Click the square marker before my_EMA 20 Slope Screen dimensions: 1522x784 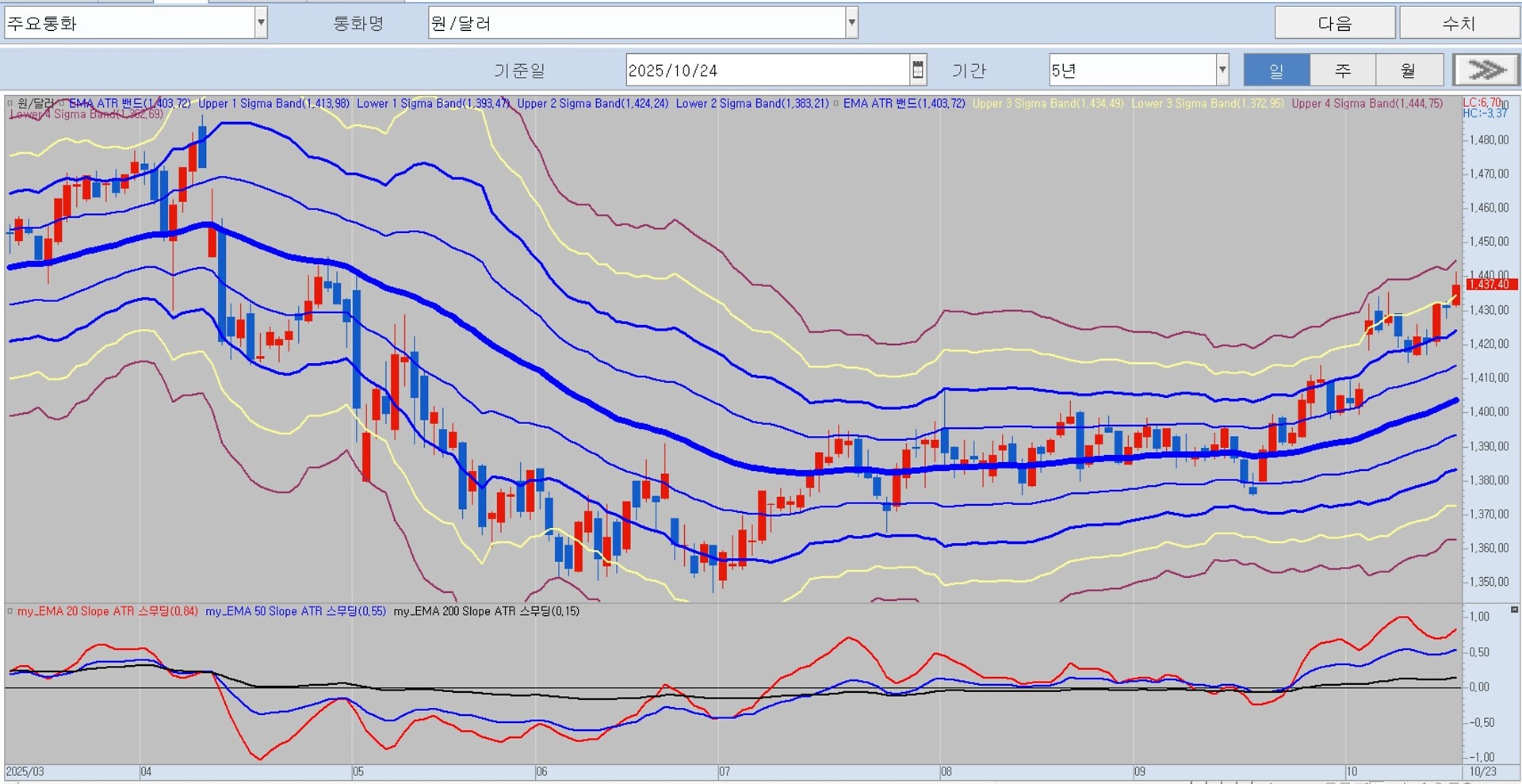(x=10, y=611)
